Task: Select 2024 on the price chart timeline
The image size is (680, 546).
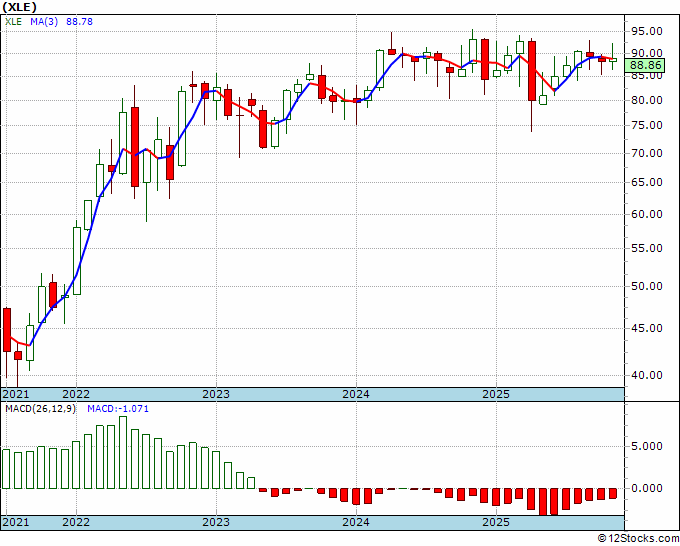Action: point(356,395)
